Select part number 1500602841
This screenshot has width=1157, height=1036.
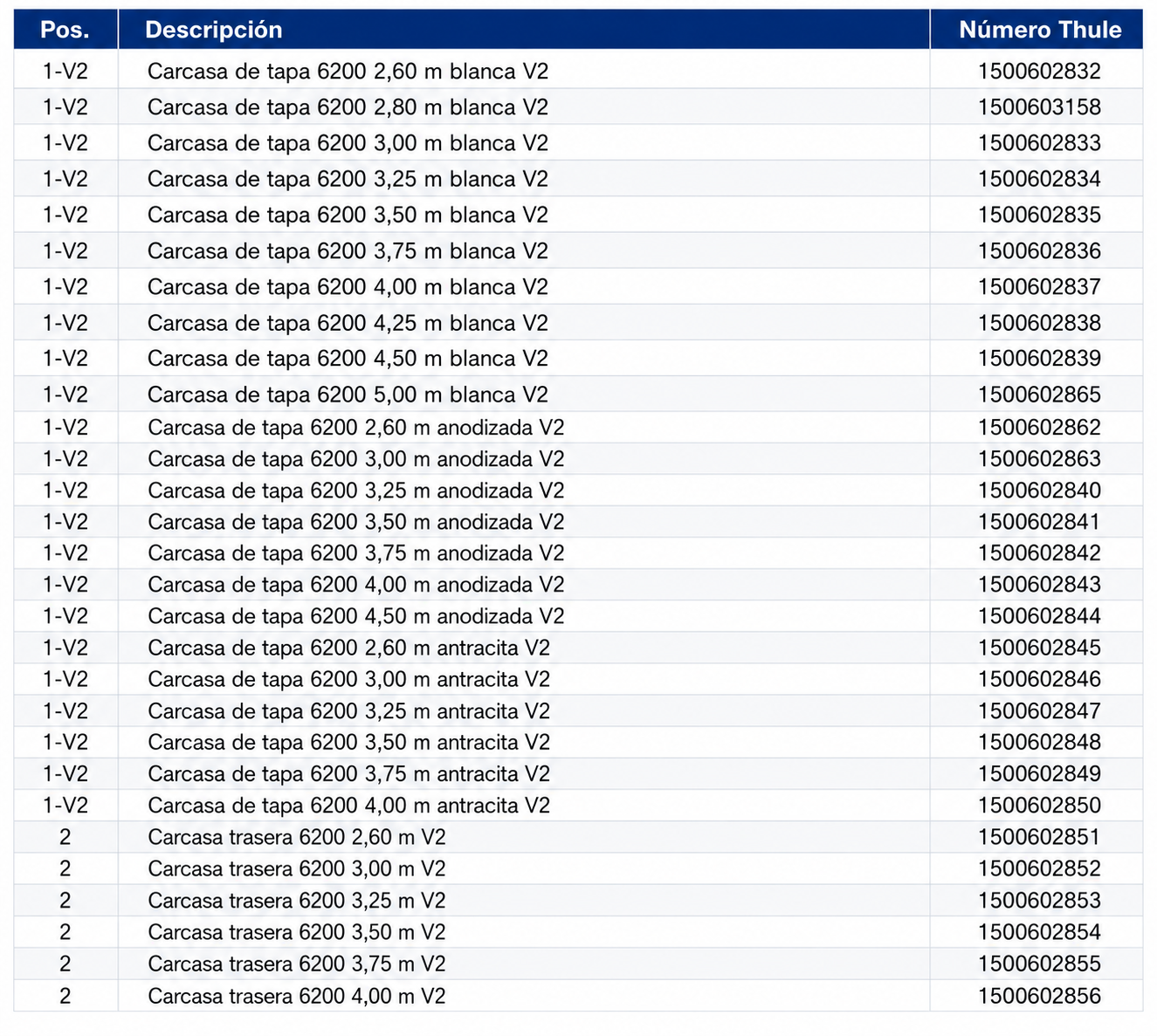[x=1039, y=522]
